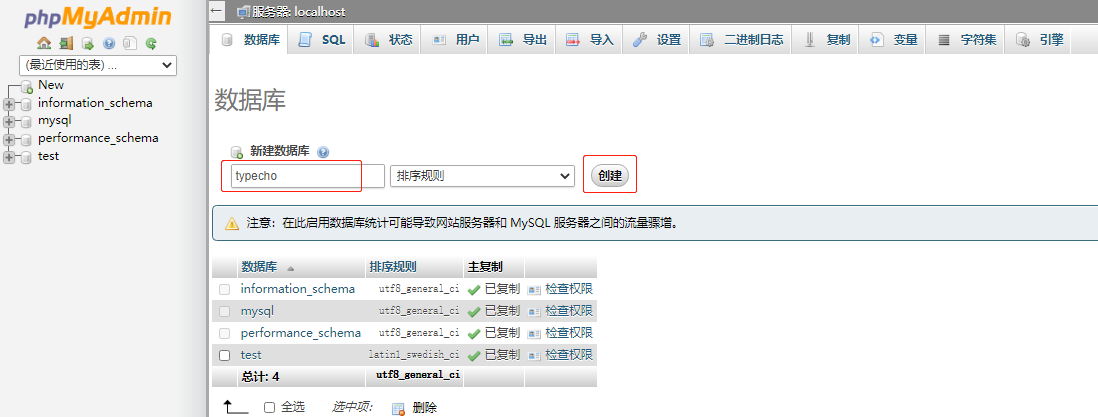1098x417 pixels.
Task: Click the yellow warning icon in notice
Action: click(x=232, y=224)
